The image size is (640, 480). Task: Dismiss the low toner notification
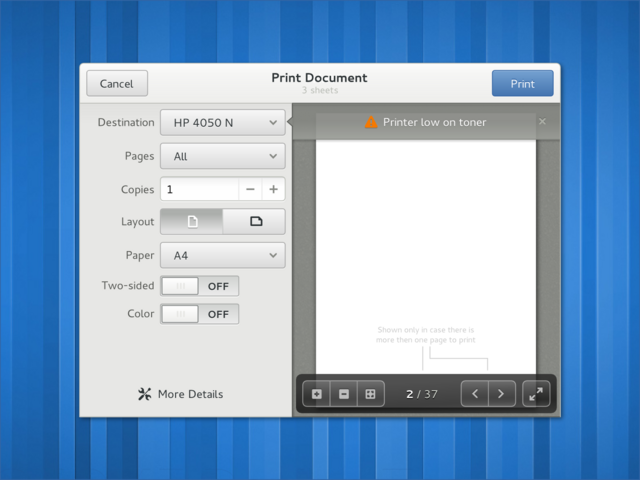coord(542,121)
